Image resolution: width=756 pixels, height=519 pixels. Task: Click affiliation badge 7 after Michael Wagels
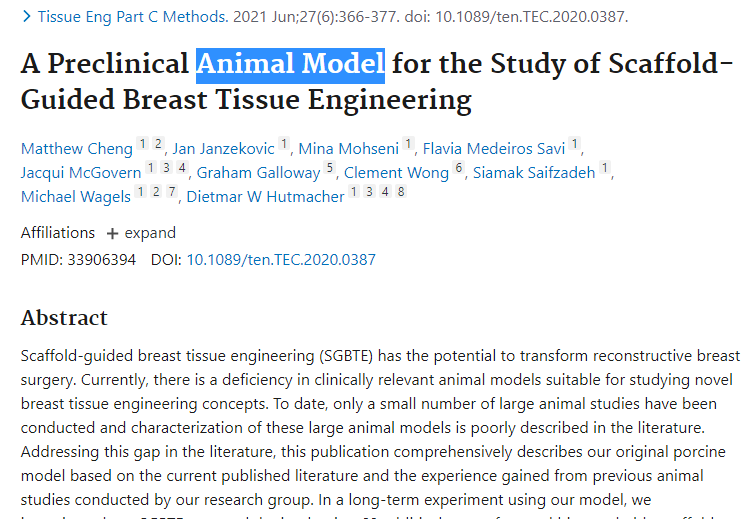[x=172, y=192]
